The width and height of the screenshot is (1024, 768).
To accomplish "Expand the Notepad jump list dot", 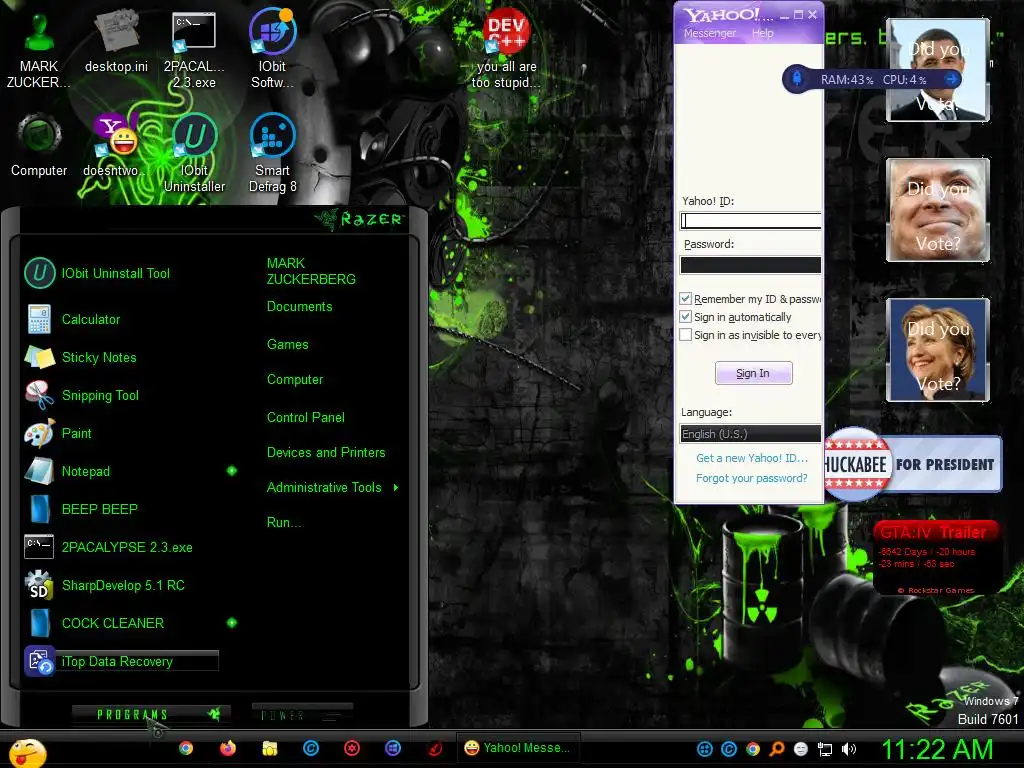I will 232,471.
